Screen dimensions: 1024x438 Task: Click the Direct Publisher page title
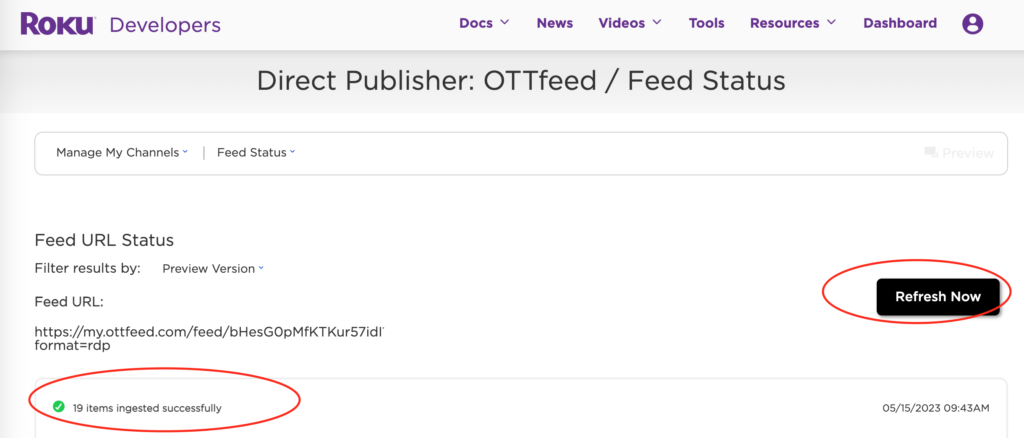(520, 81)
